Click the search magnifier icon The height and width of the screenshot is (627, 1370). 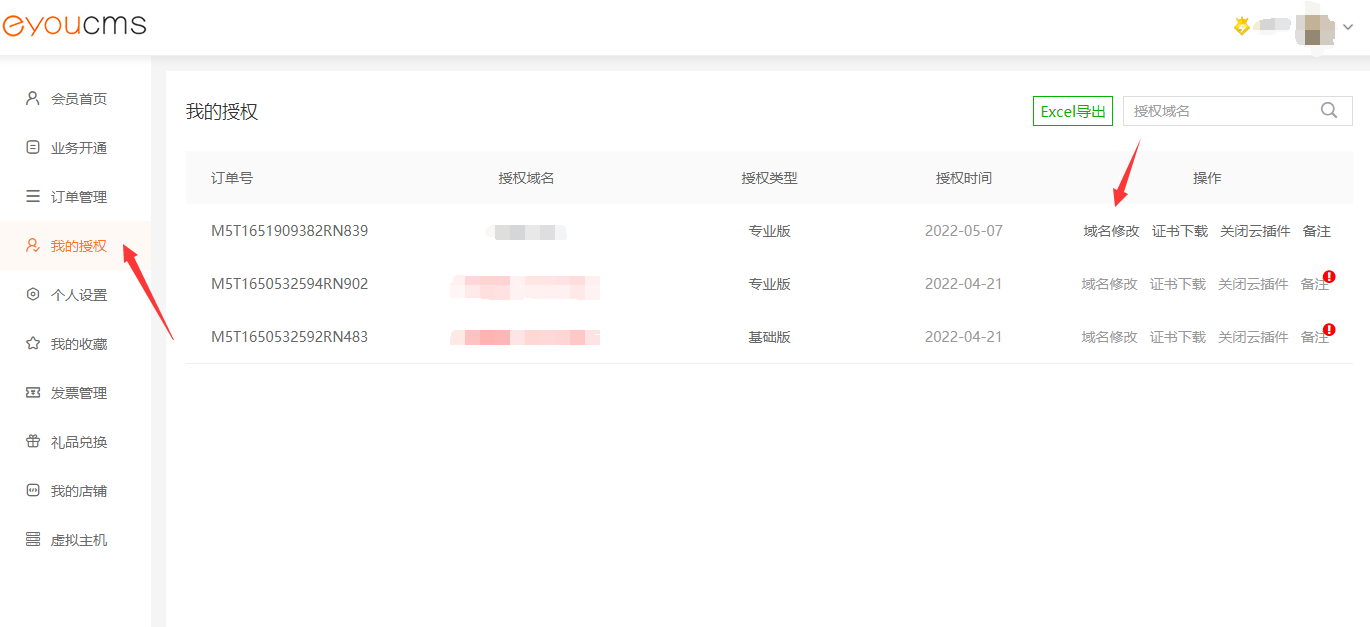(x=1329, y=111)
